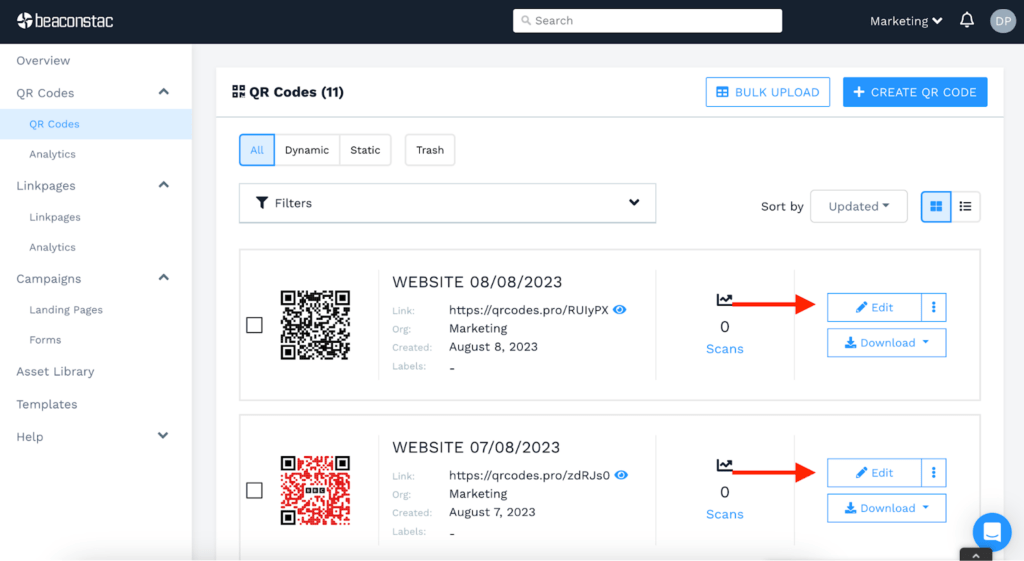Select the All tab
The height and width of the screenshot is (561, 1024).
[x=257, y=150]
